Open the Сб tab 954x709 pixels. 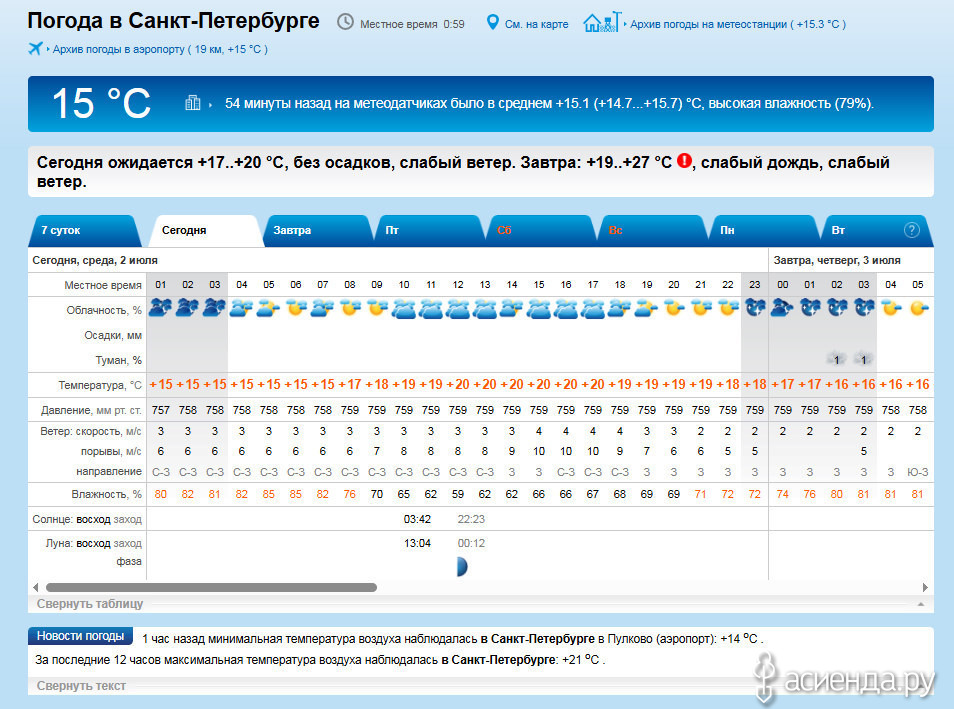[x=540, y=231]
